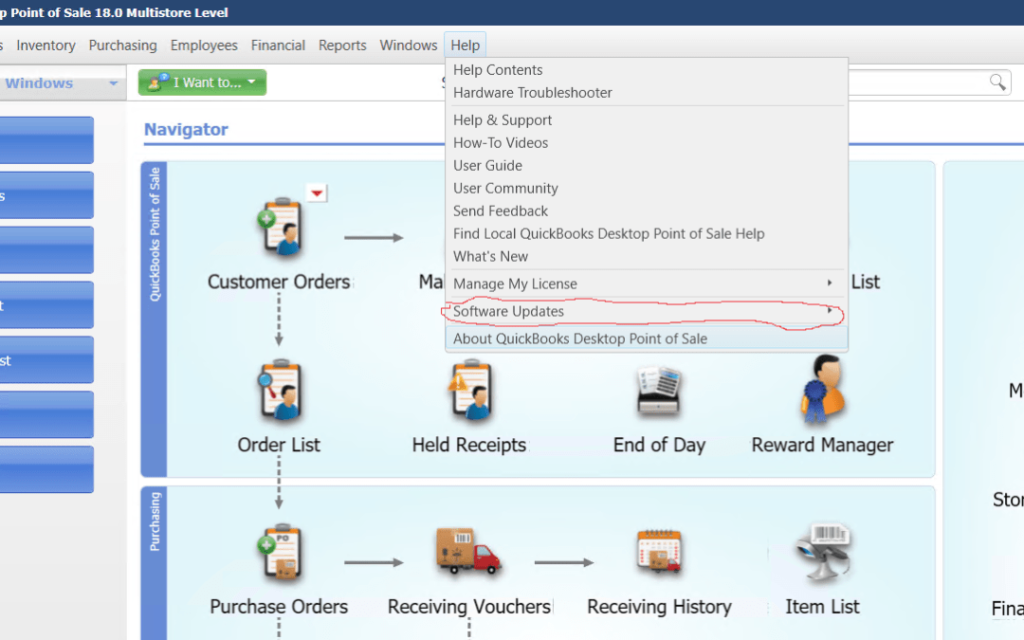Screen dimensions: 1024x640
Task: Open the Employees menu
Action: pos(204,45)
